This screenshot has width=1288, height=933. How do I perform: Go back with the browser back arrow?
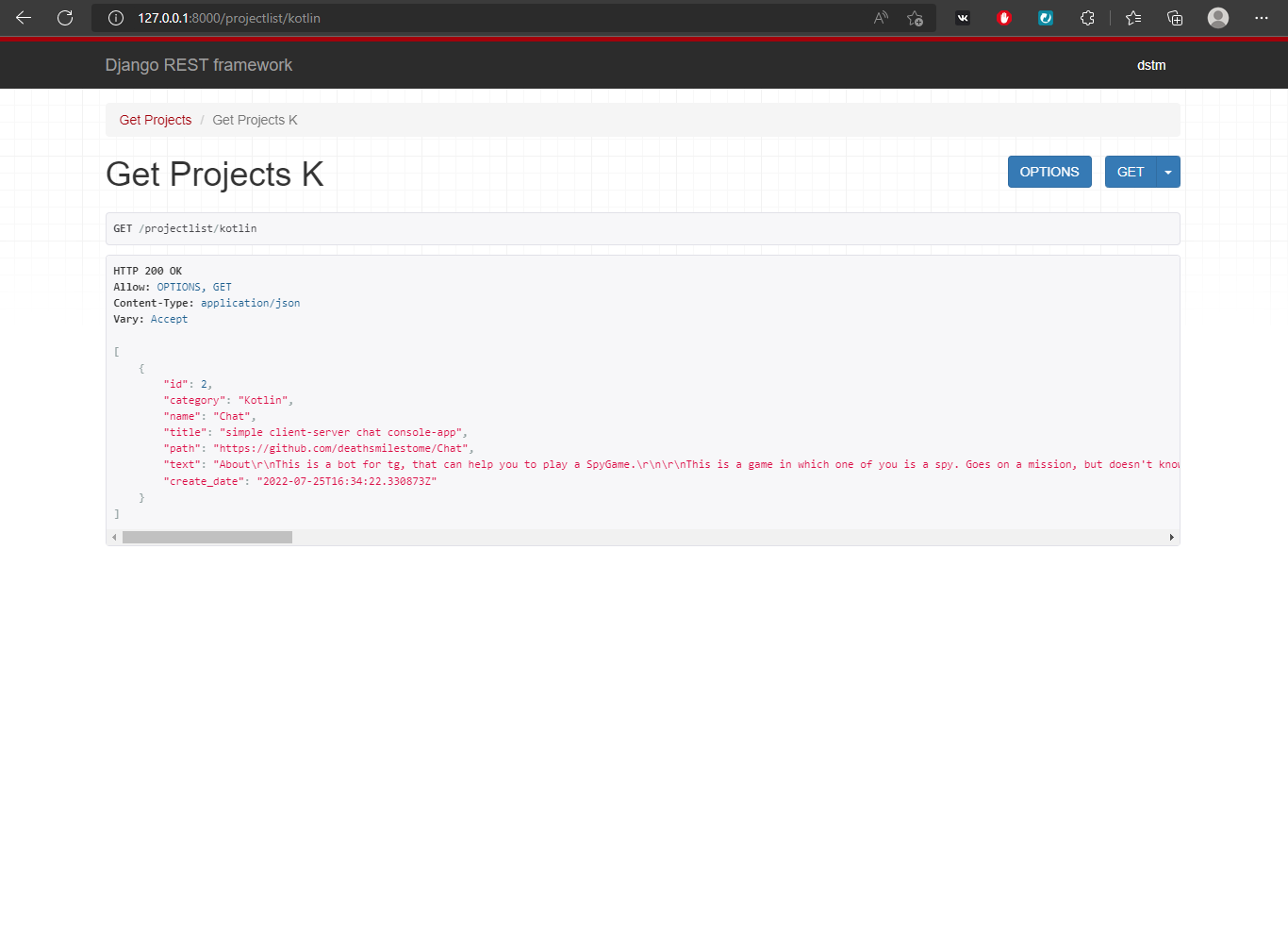coord(24,18)
